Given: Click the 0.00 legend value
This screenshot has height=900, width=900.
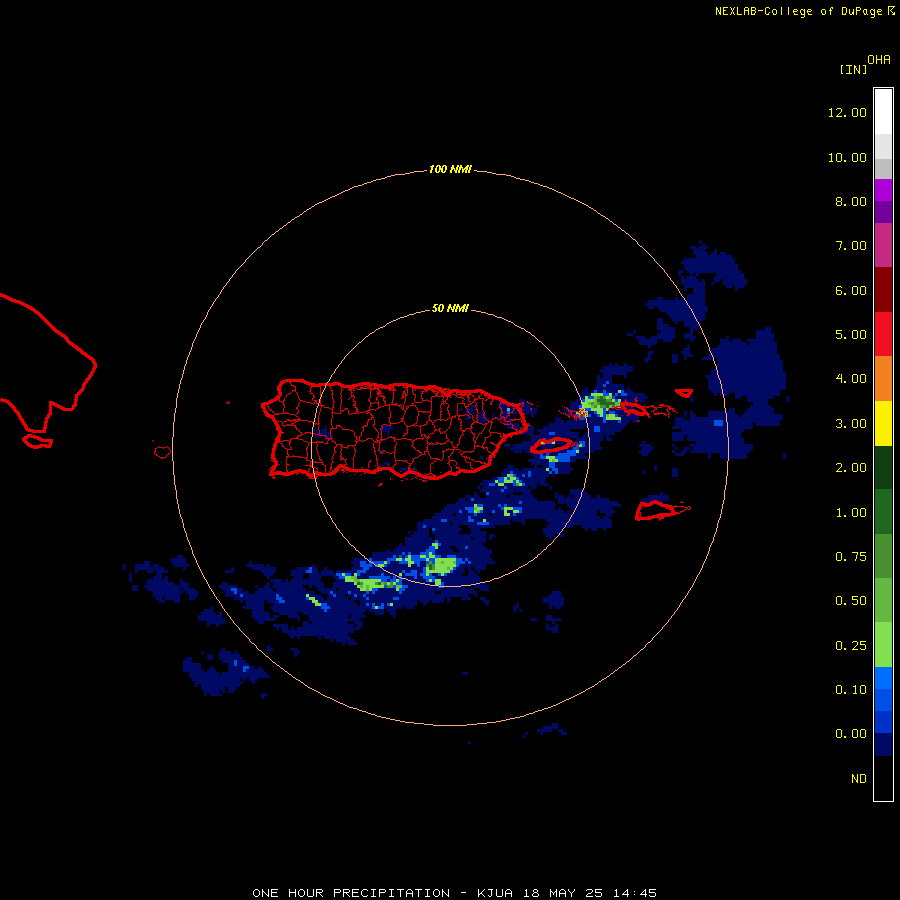Looking at the screenshot, I should tap(851, 734).
